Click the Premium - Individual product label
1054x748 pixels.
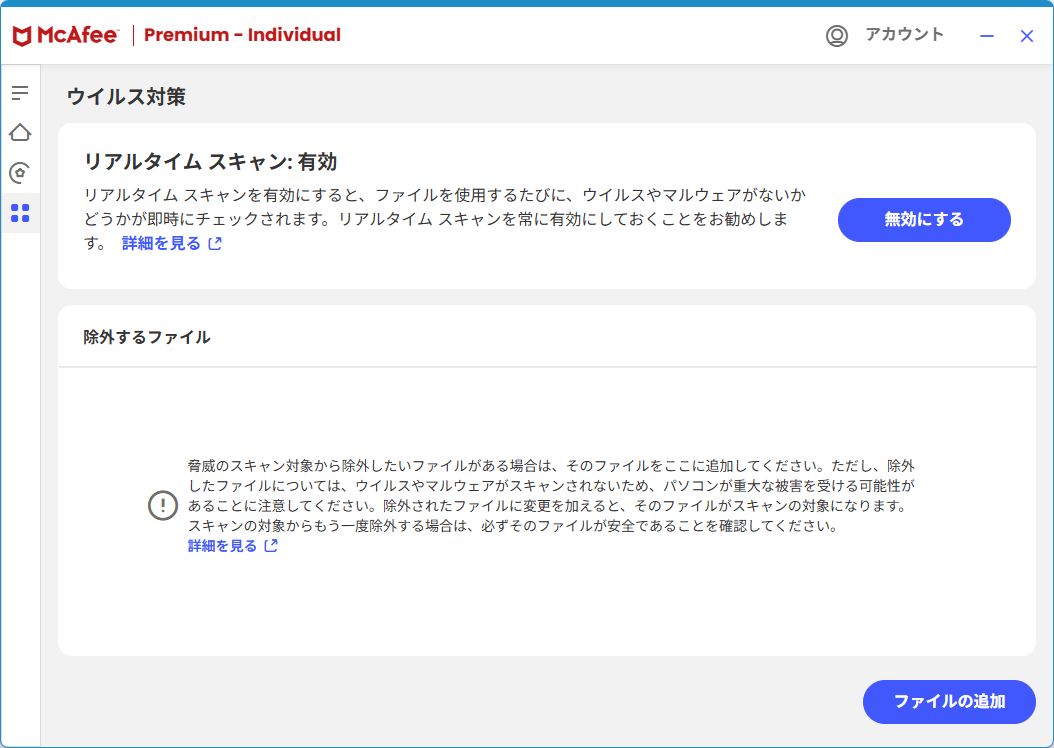(242, 35)
